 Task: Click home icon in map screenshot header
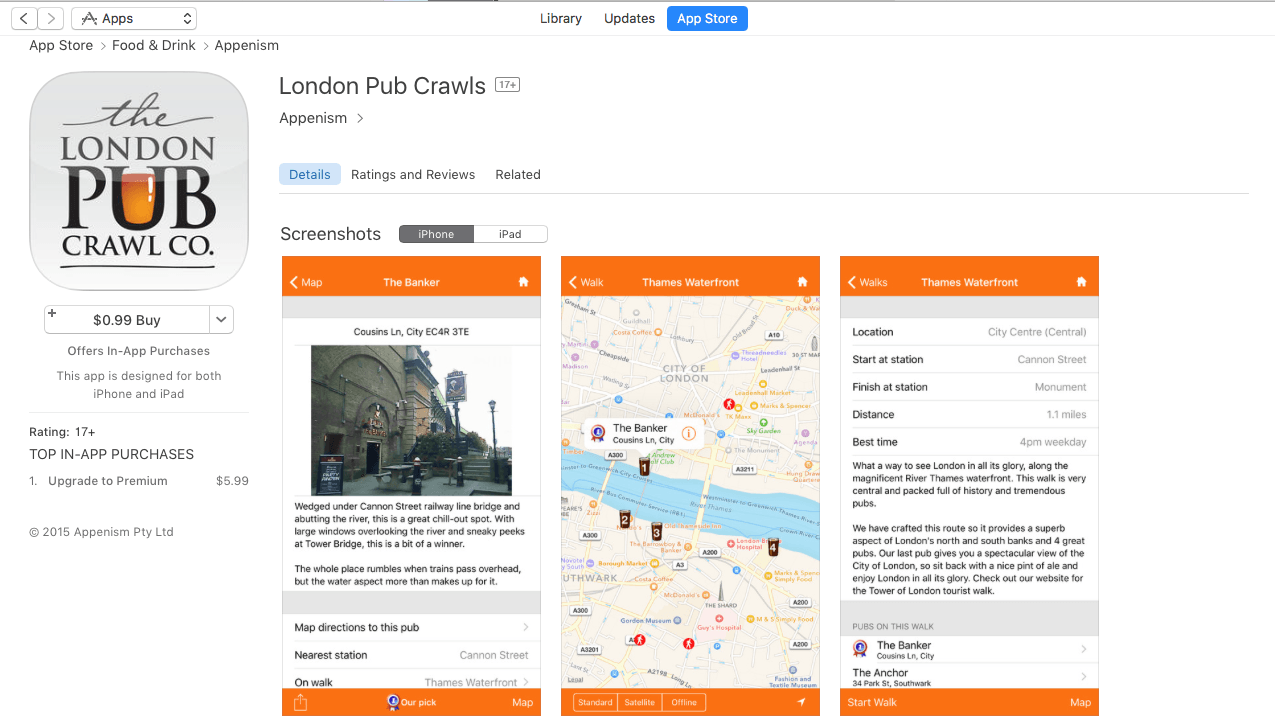pos(802,282)
